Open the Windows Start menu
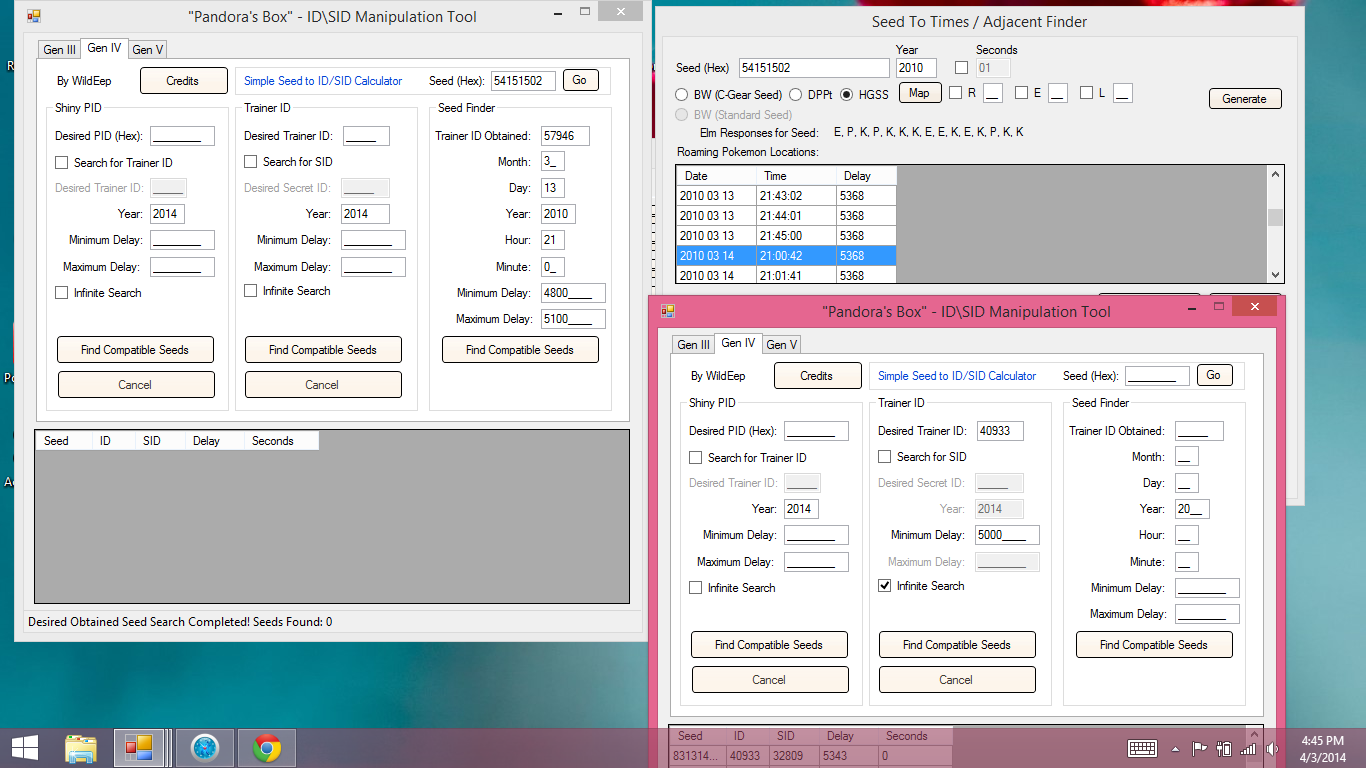 24,747
